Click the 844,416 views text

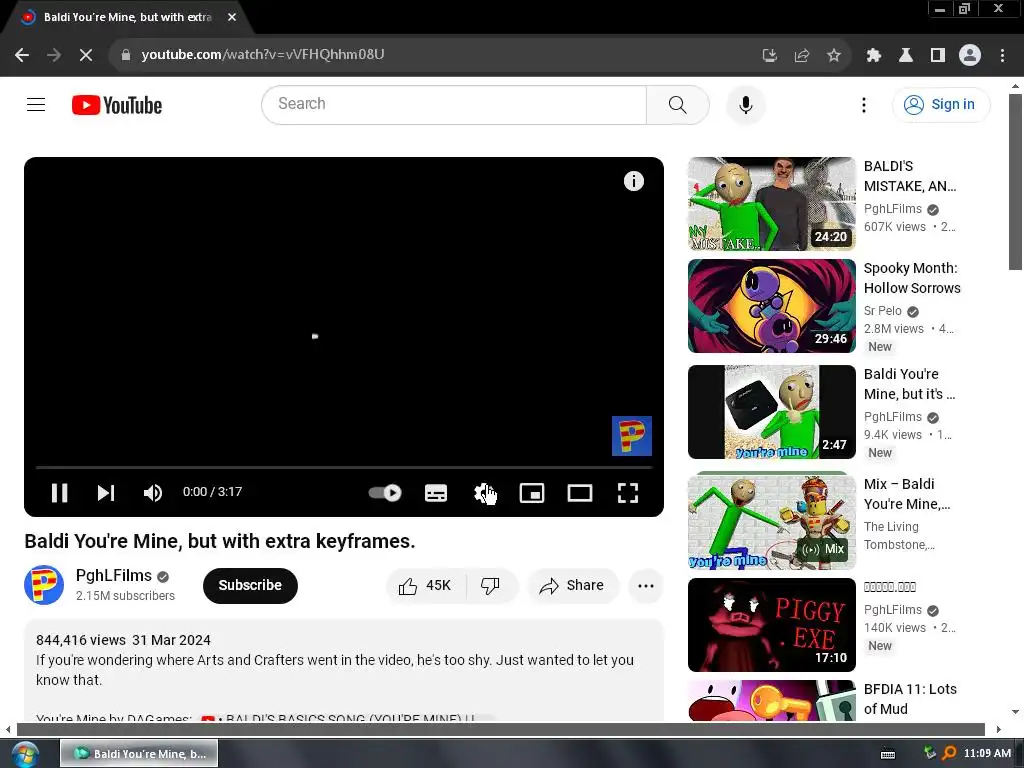pos(81,640)
